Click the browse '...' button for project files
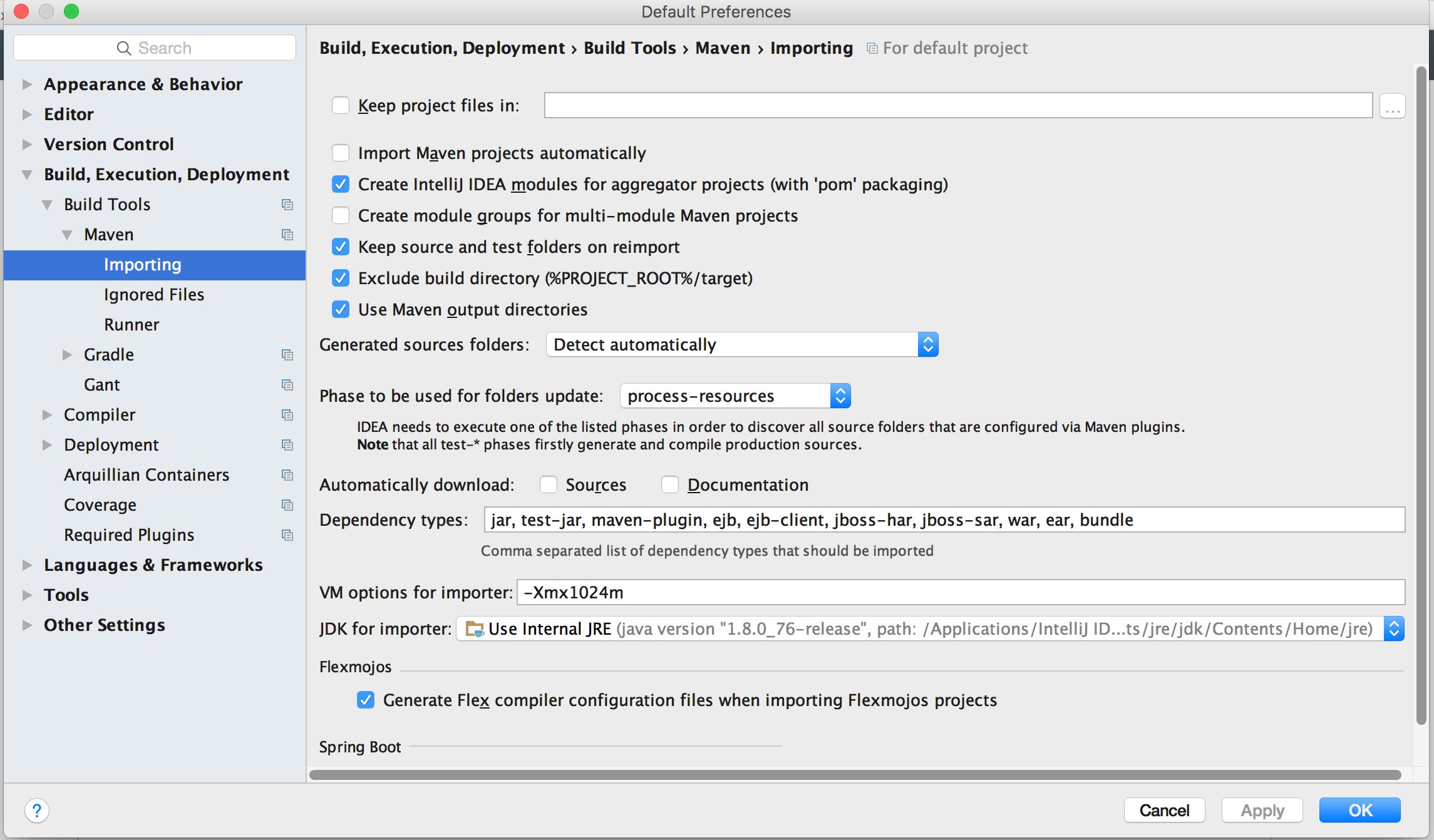Viewport: 1434px width, 840px height. tap(1393, 106)
